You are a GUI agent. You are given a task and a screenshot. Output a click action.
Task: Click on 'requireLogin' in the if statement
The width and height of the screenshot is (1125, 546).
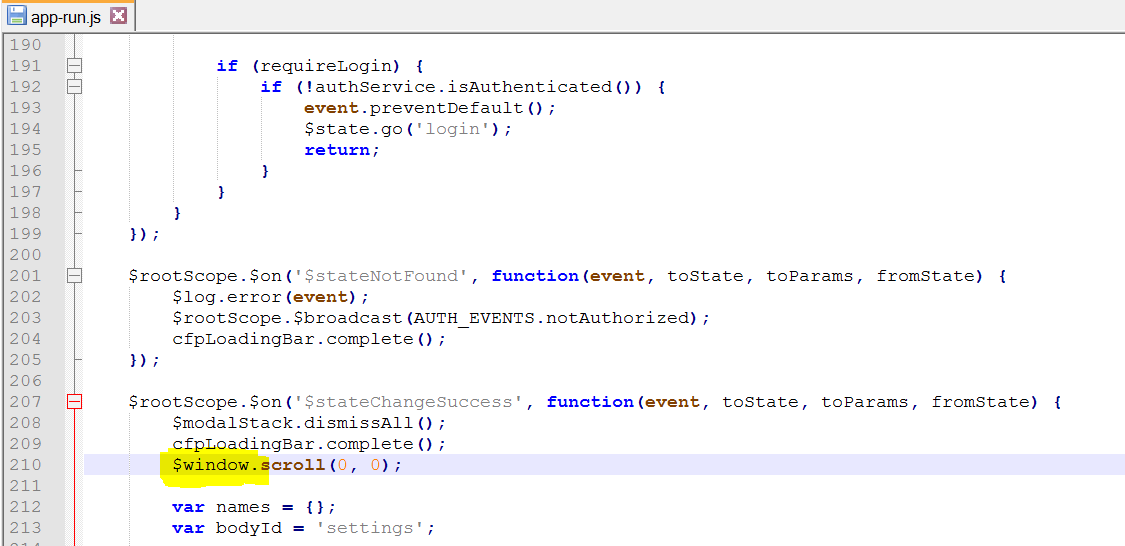(x=326, y=66)
